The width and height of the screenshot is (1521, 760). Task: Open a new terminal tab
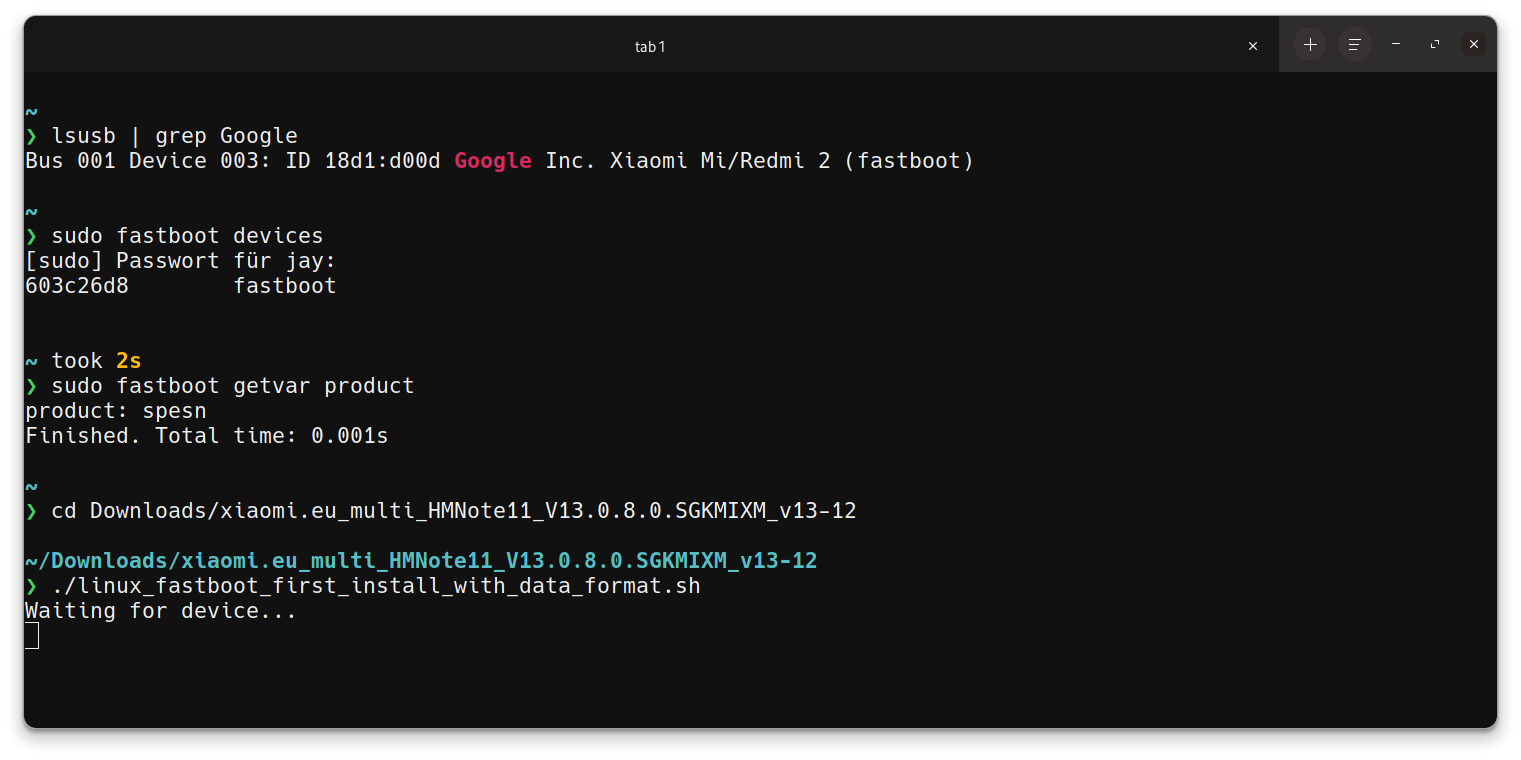pyautogui.click(x=1310, y=45)
